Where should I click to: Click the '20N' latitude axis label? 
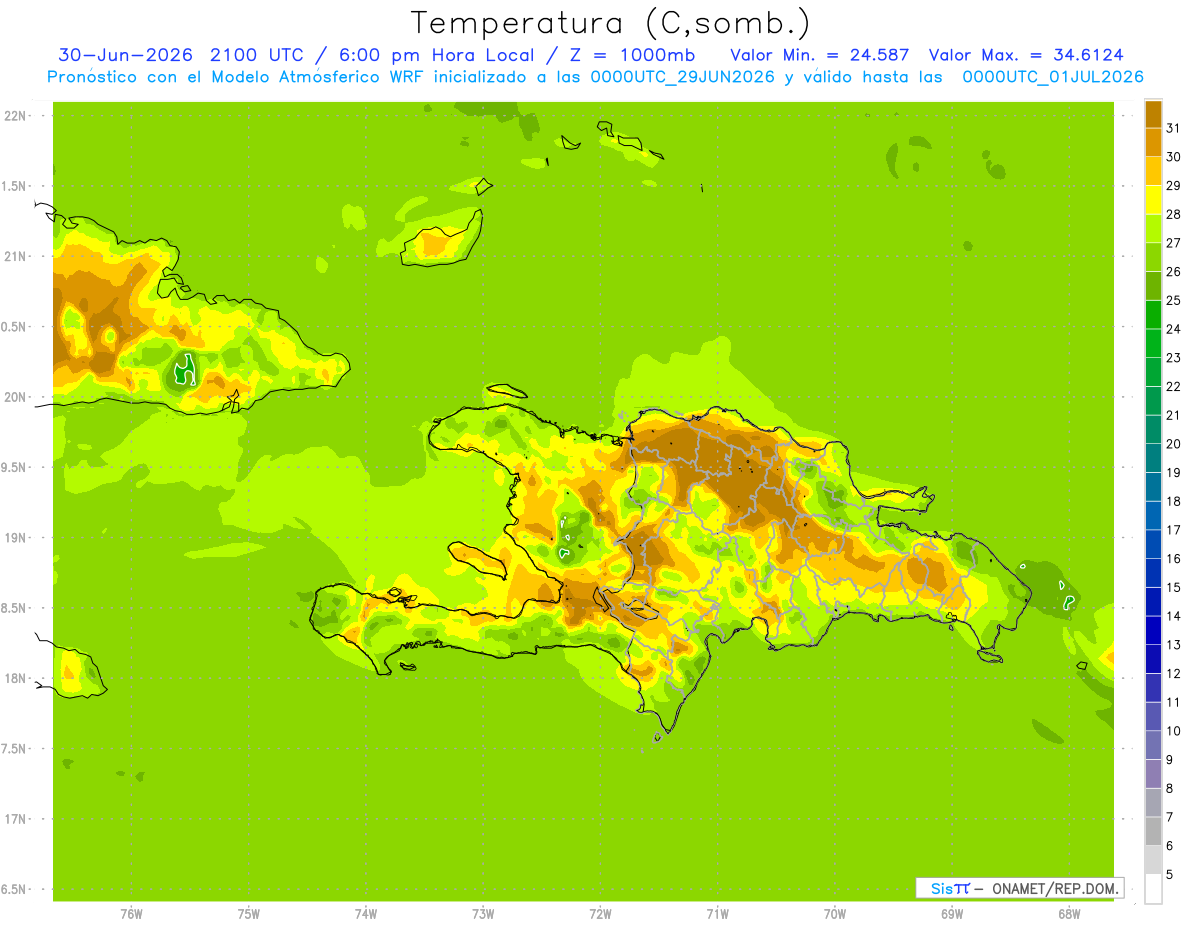coord(14,397)
